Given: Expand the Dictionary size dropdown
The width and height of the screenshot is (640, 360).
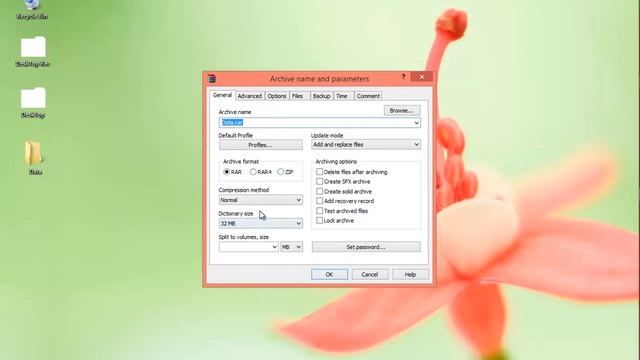Looking at the screenshot, I should coord(260,223).
